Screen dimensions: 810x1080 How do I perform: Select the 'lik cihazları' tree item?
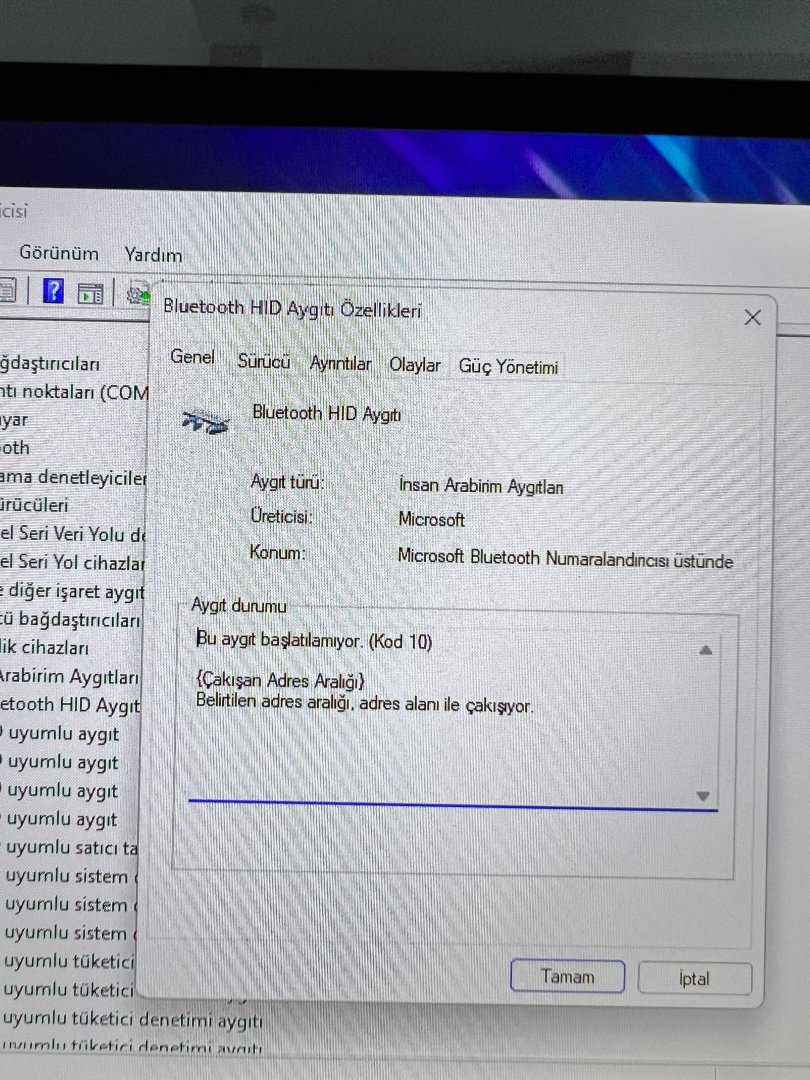[45, 648]
